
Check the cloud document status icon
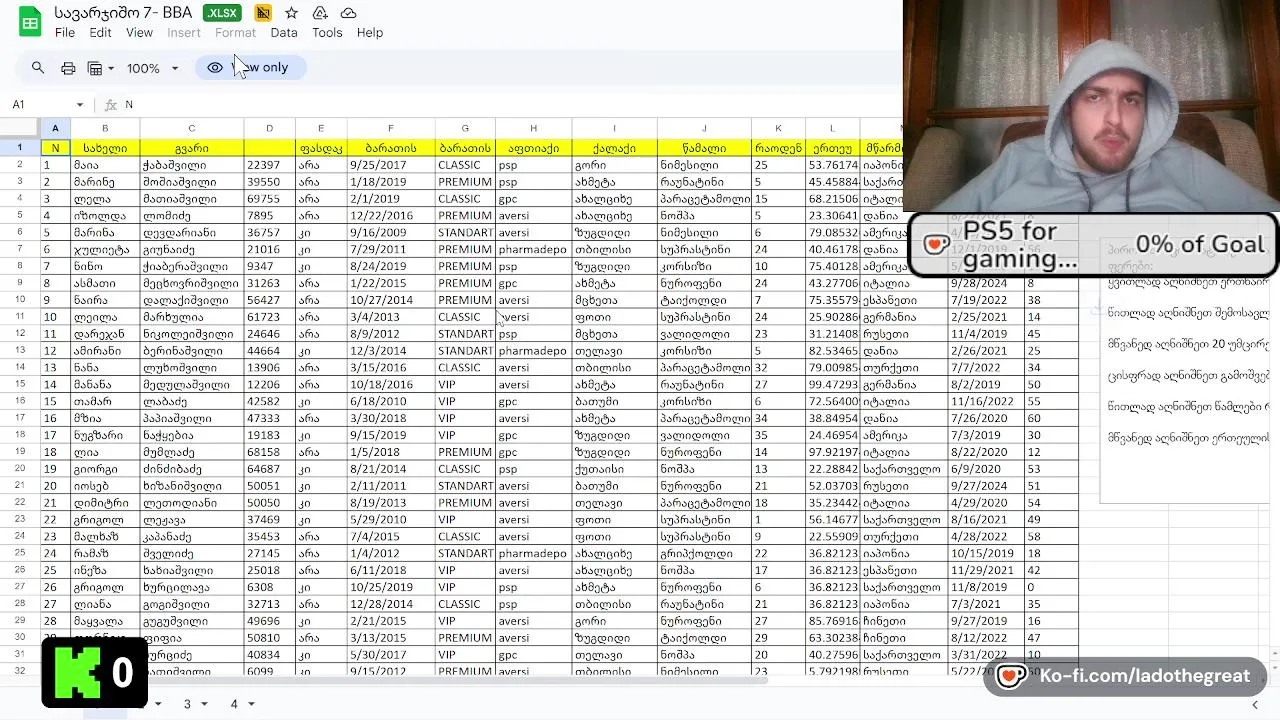tap(348, 13)
